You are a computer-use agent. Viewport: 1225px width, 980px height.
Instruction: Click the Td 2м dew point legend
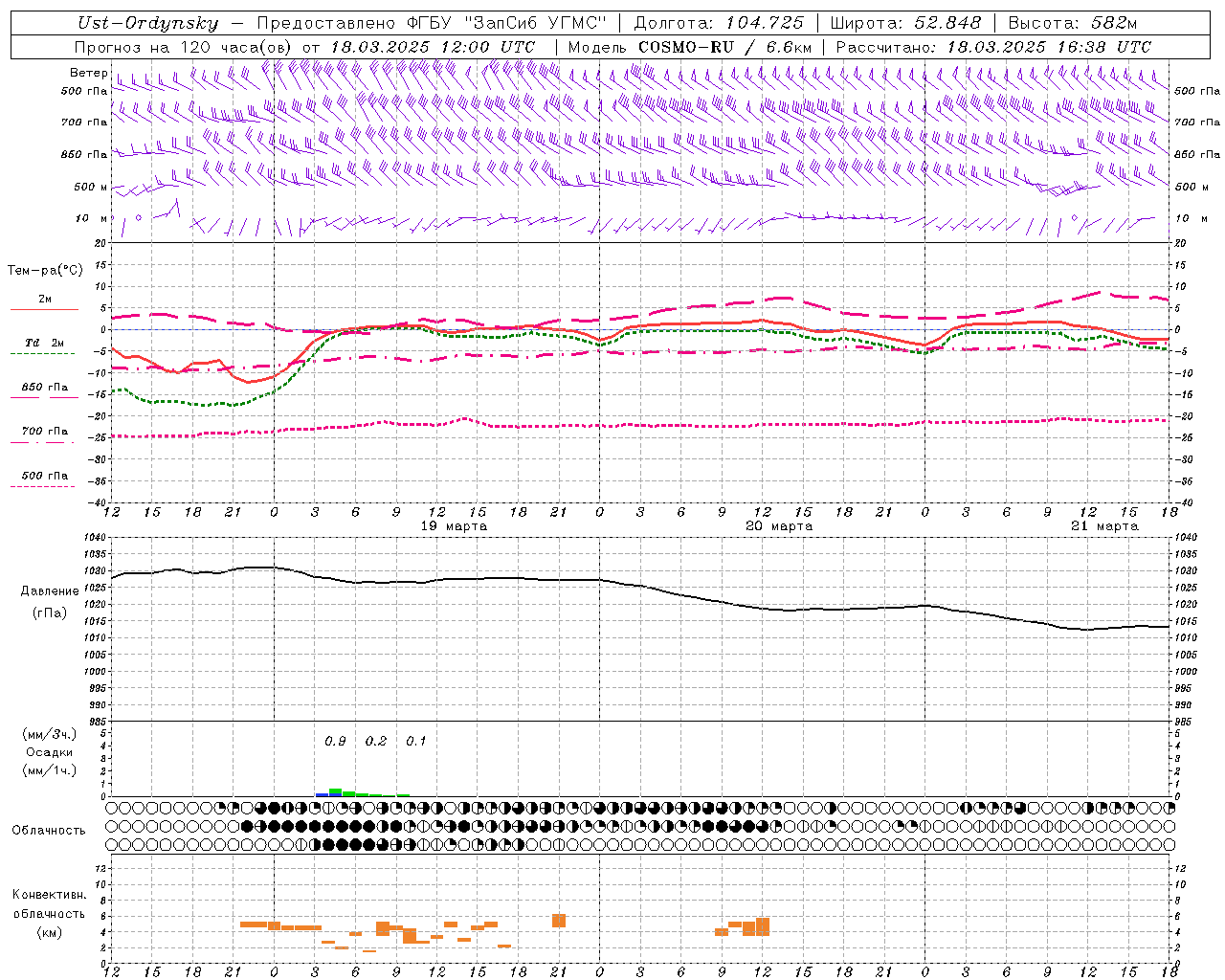pyautogui.click(x=44, y=343)
